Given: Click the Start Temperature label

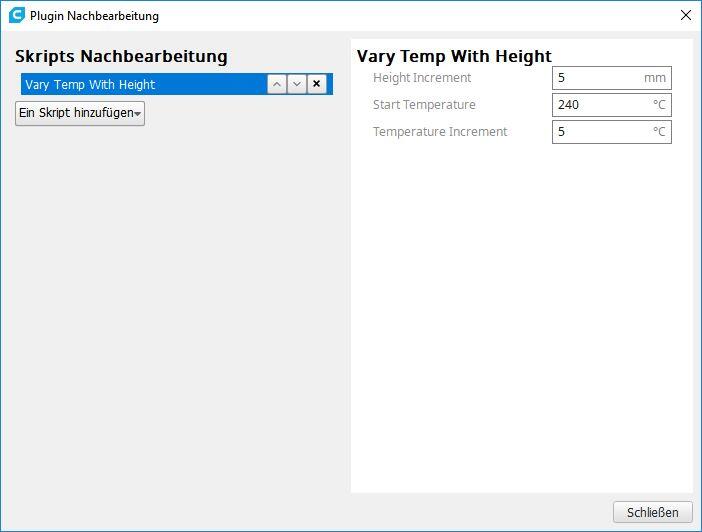Looking at the screenshot, I should pos(424,105).
